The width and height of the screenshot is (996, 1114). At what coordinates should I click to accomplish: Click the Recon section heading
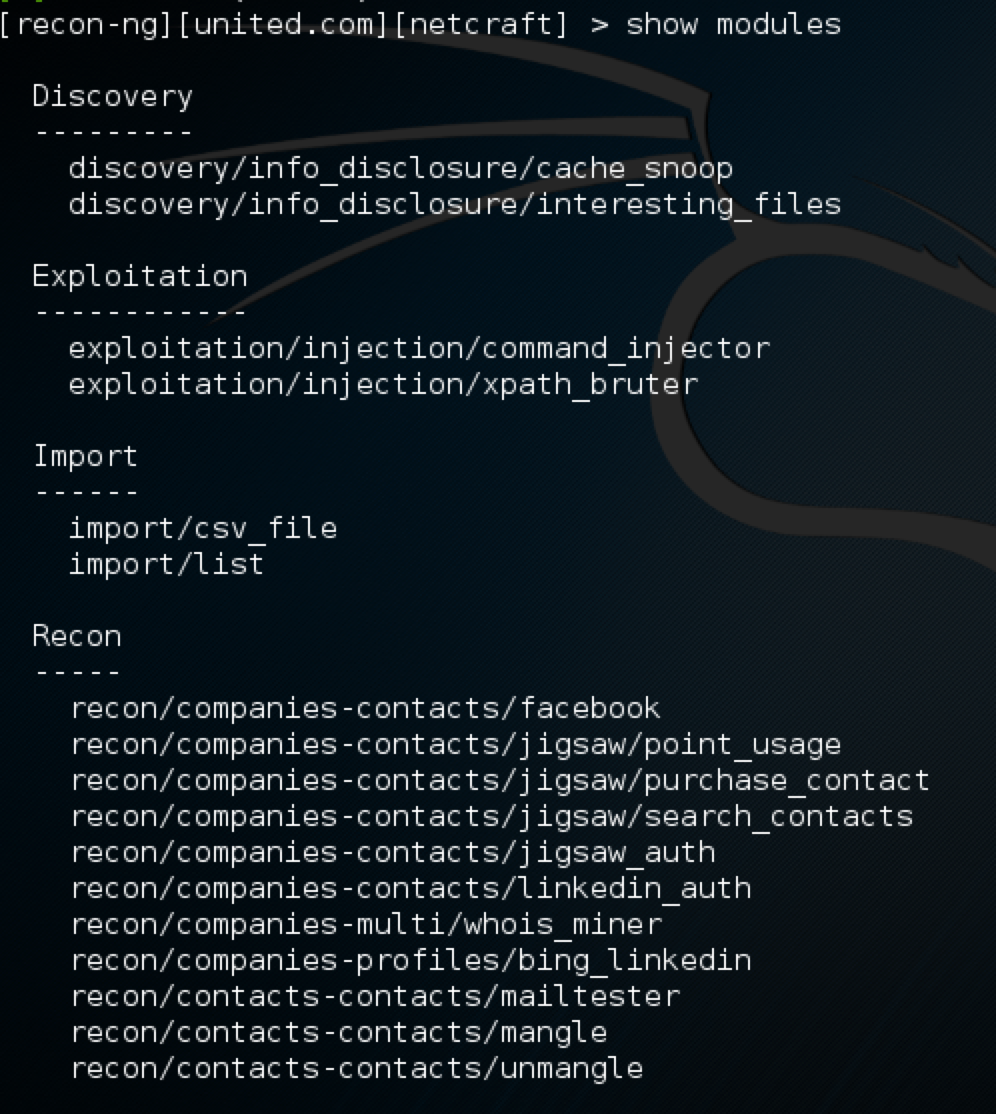tap(77, 636)
